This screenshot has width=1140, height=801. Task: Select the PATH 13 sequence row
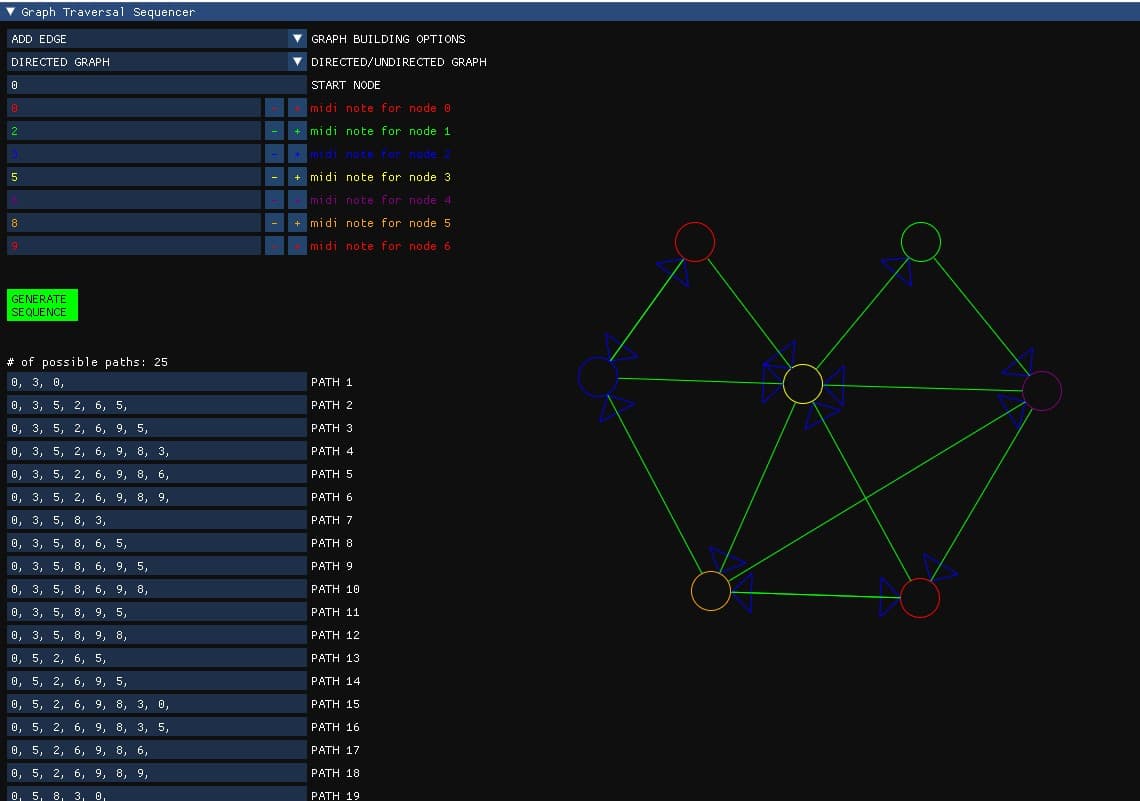(x=155, y=658)
